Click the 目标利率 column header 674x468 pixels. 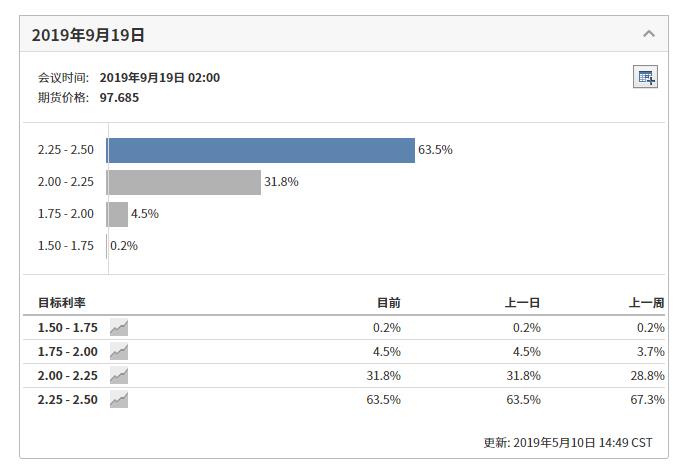(62, 303)
